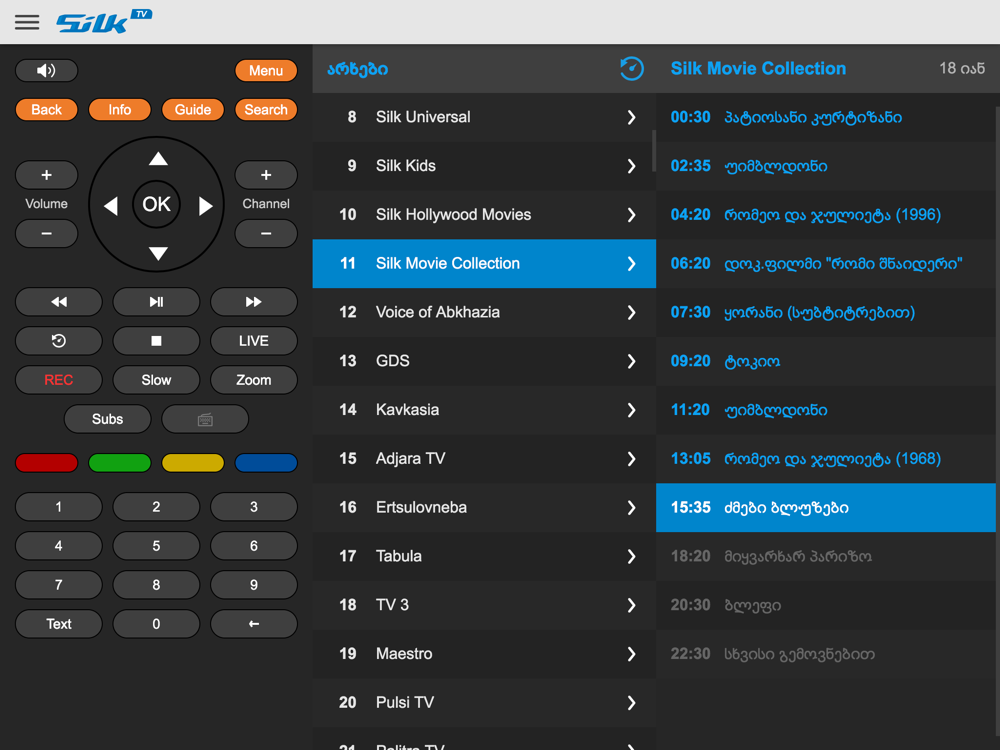Screen dimensions: 1000x750
Task: Open the hamburger menu
Action: click(27, 22)
